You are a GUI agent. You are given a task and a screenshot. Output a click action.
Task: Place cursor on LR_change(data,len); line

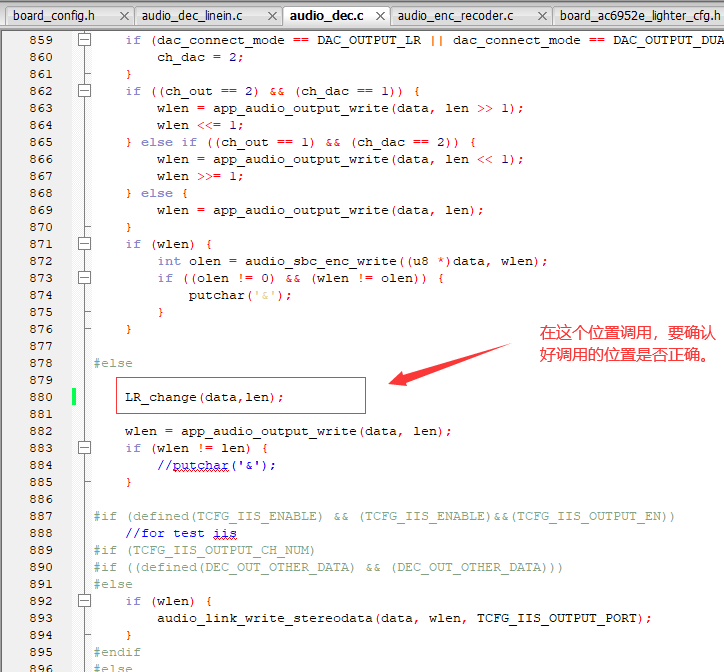[204, 397]
